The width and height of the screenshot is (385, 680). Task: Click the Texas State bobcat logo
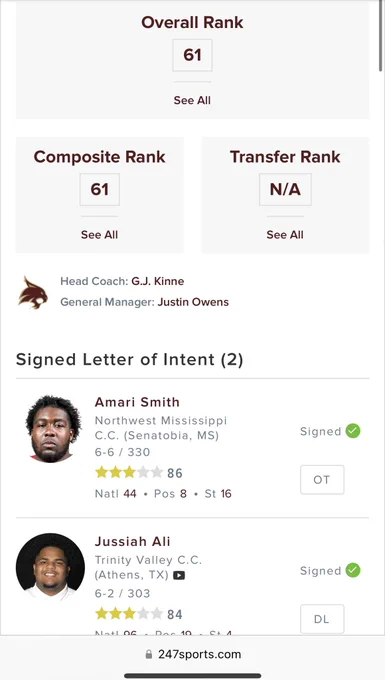point(33,293)
